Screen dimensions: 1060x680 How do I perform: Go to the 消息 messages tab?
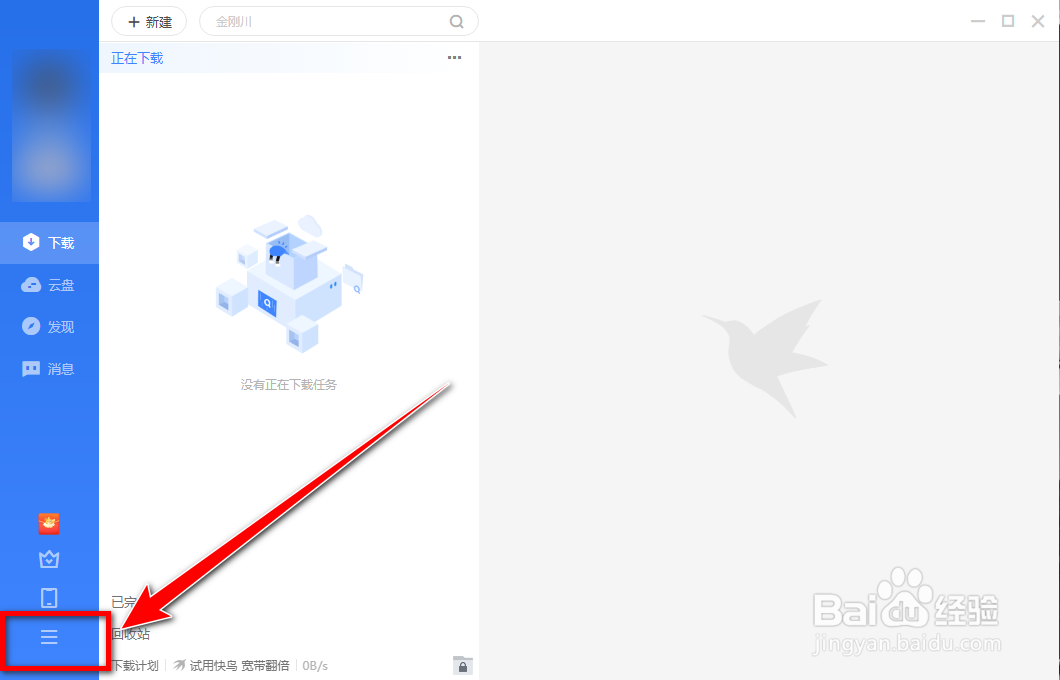[49, 369]
